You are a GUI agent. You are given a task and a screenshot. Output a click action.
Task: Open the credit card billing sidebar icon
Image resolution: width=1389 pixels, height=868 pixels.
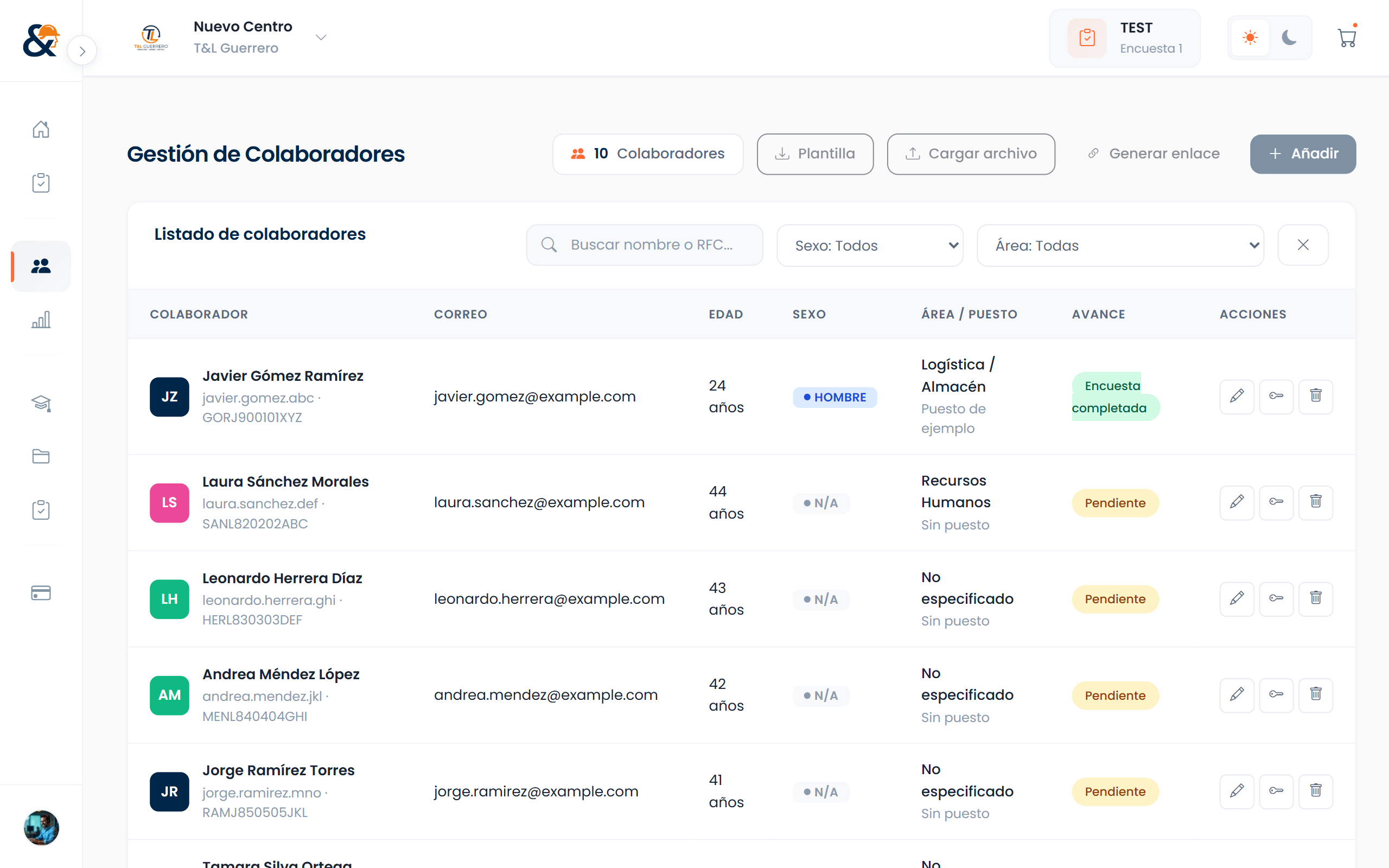(41, 593)
